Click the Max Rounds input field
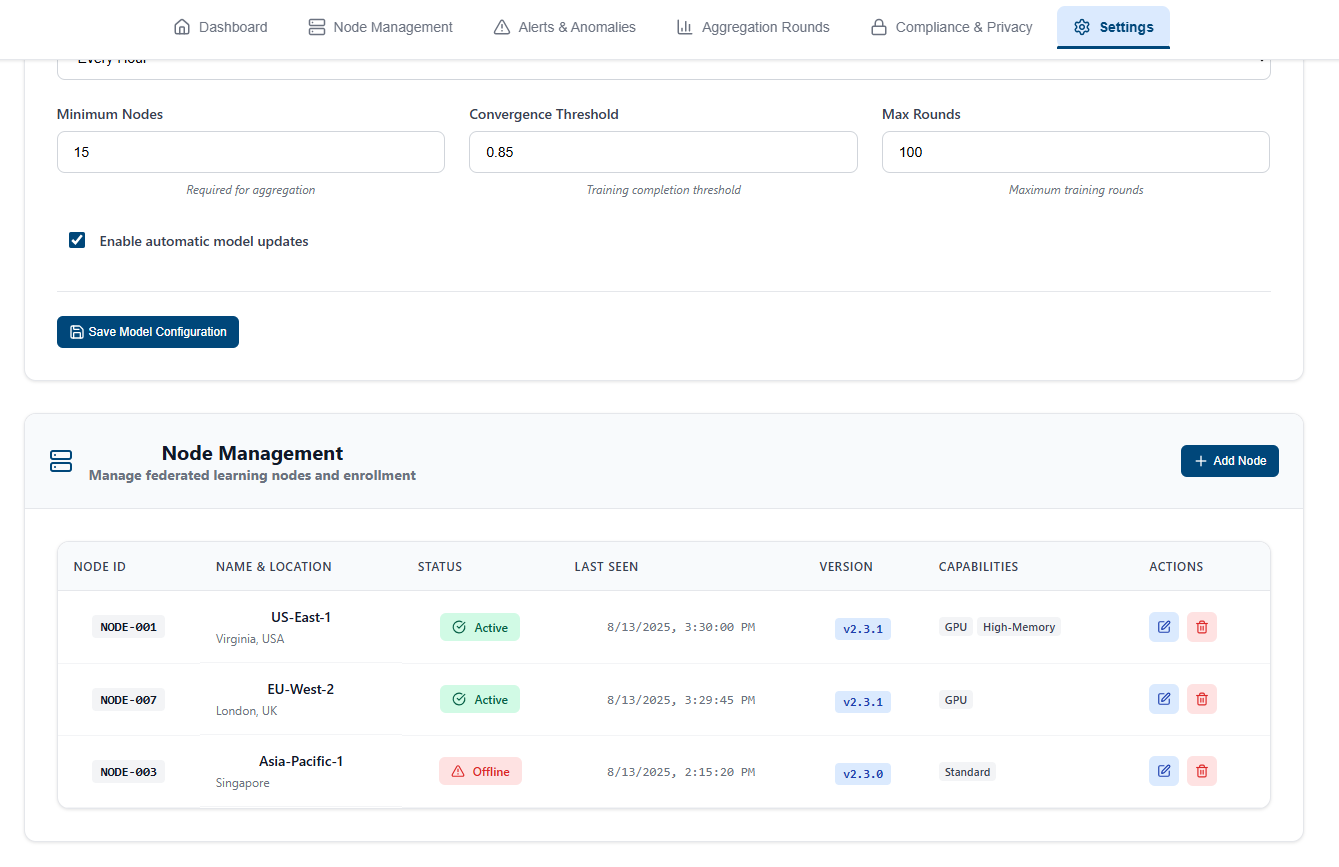Screen dimensions: 1339x867 (1075, 151)
